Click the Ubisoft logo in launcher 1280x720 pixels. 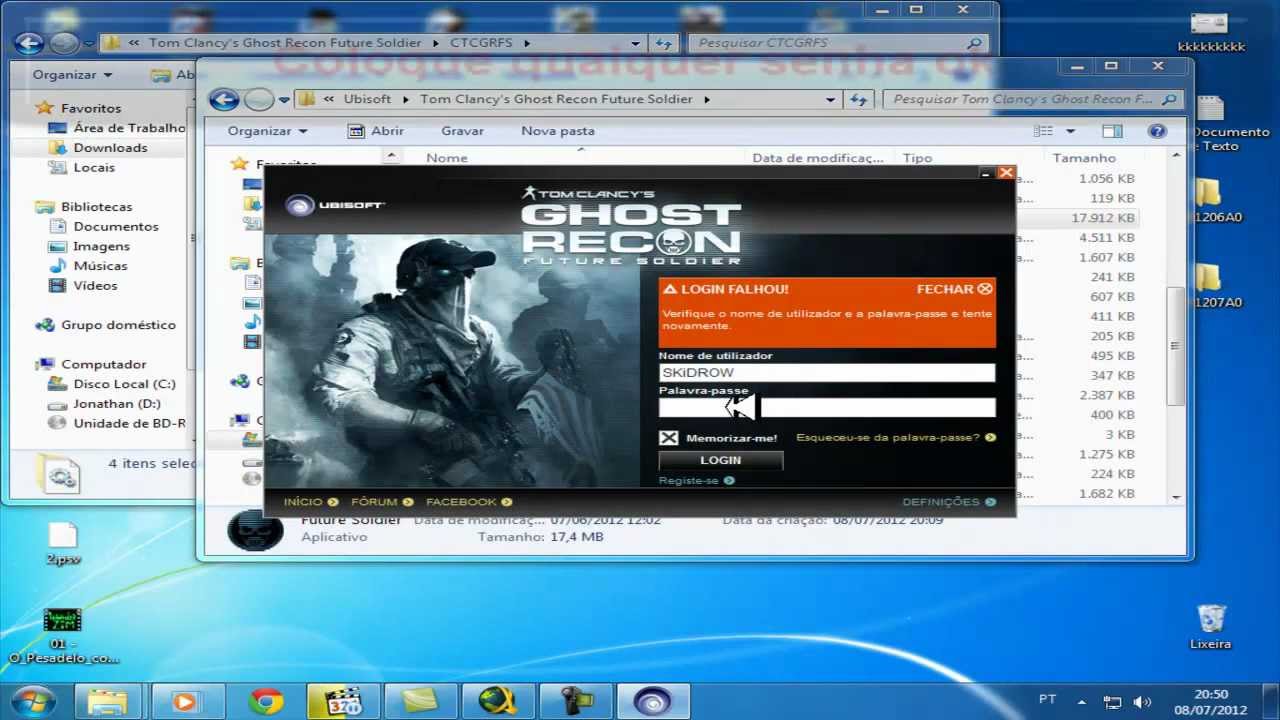coord(335,205)
